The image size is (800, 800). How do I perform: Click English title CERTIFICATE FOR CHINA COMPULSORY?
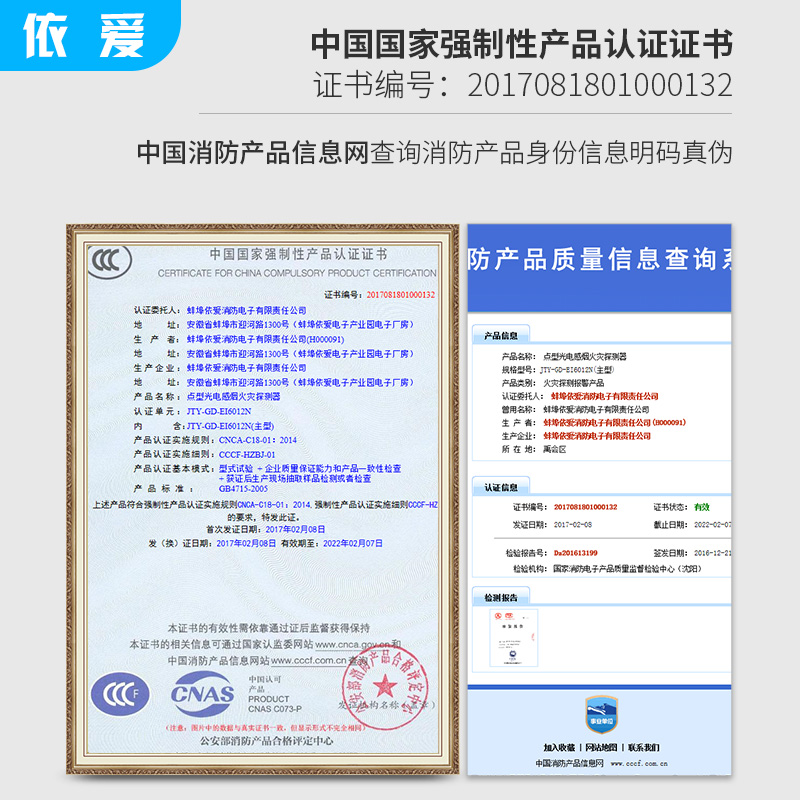[x=297, y=273]
